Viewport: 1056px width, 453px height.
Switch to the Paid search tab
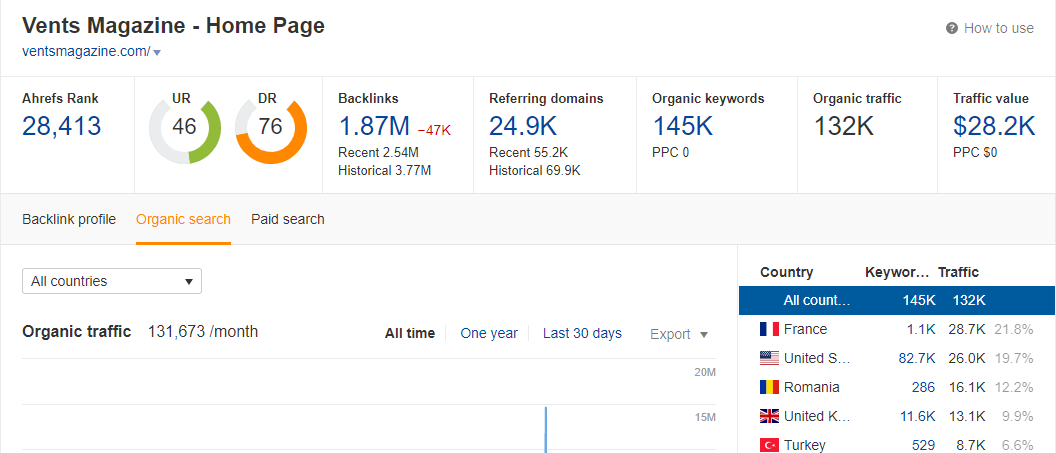tap(287, 219)
